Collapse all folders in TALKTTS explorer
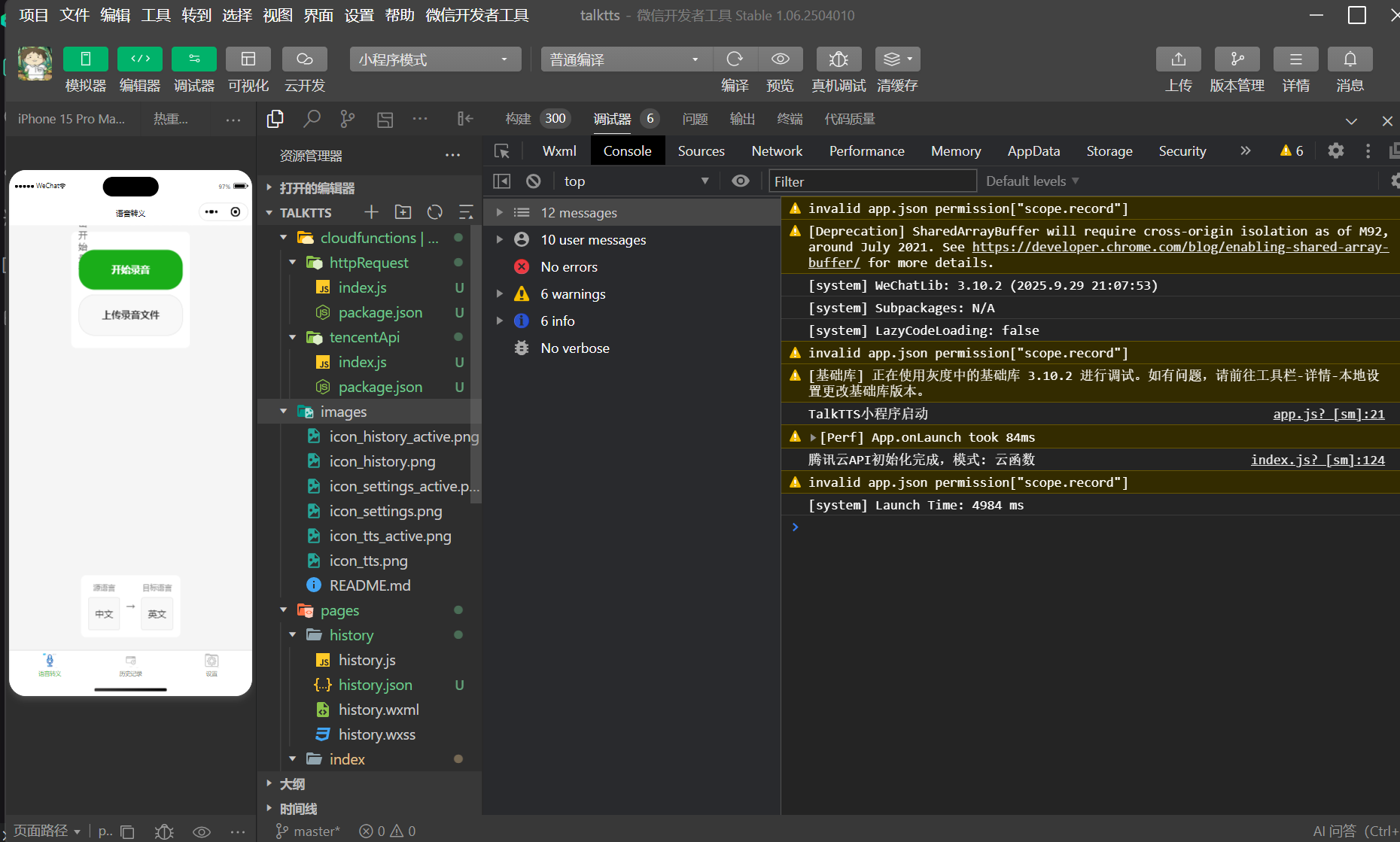The image size is (1400, 842). [x=466, y=212]
